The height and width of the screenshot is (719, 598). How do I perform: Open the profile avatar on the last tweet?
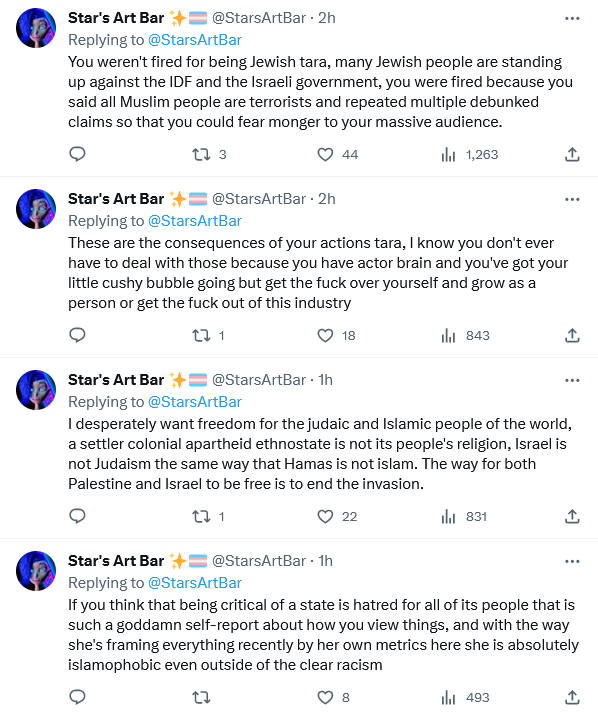36,571
